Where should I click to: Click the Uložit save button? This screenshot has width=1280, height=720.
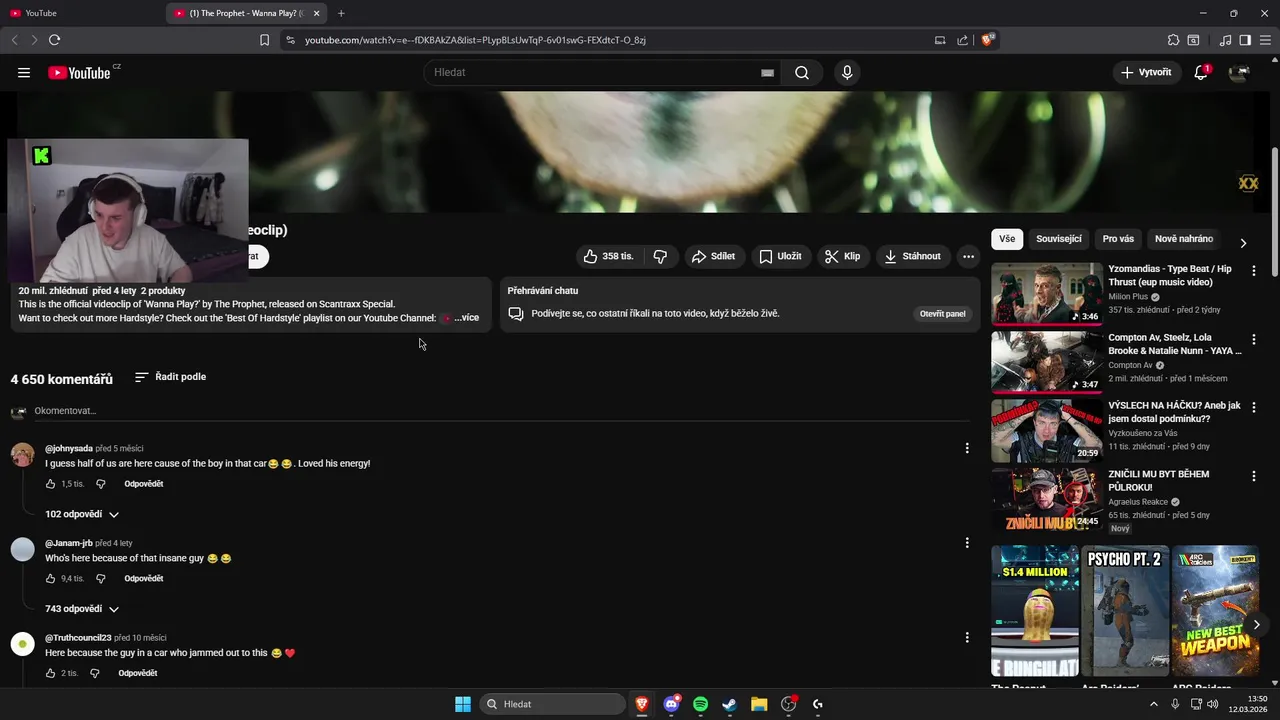(x=780, y=256)
